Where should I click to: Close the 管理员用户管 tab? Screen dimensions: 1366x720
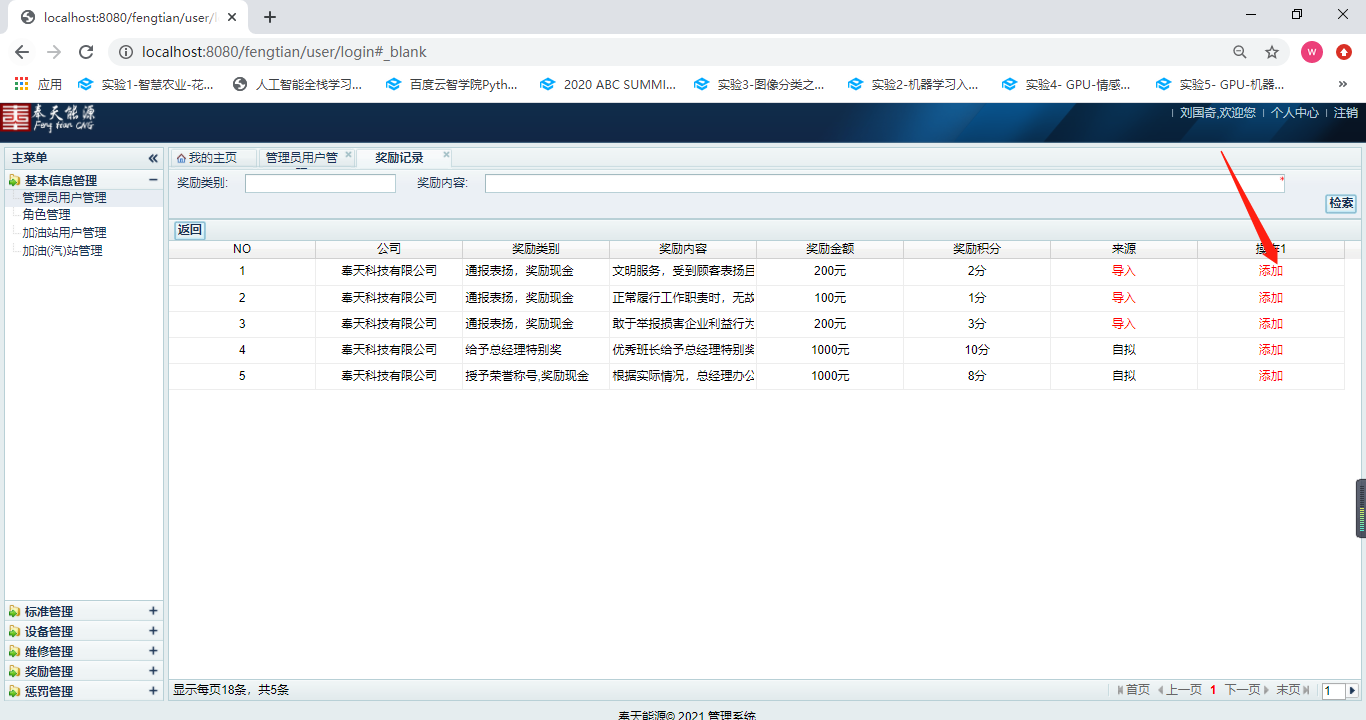pos(348,155)
